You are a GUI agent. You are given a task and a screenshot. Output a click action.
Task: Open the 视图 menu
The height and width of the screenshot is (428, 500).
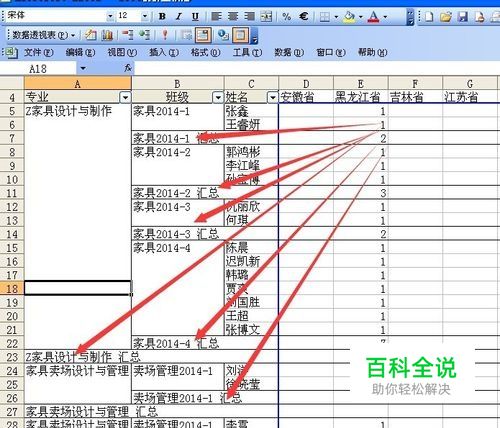tap(122, 52)
